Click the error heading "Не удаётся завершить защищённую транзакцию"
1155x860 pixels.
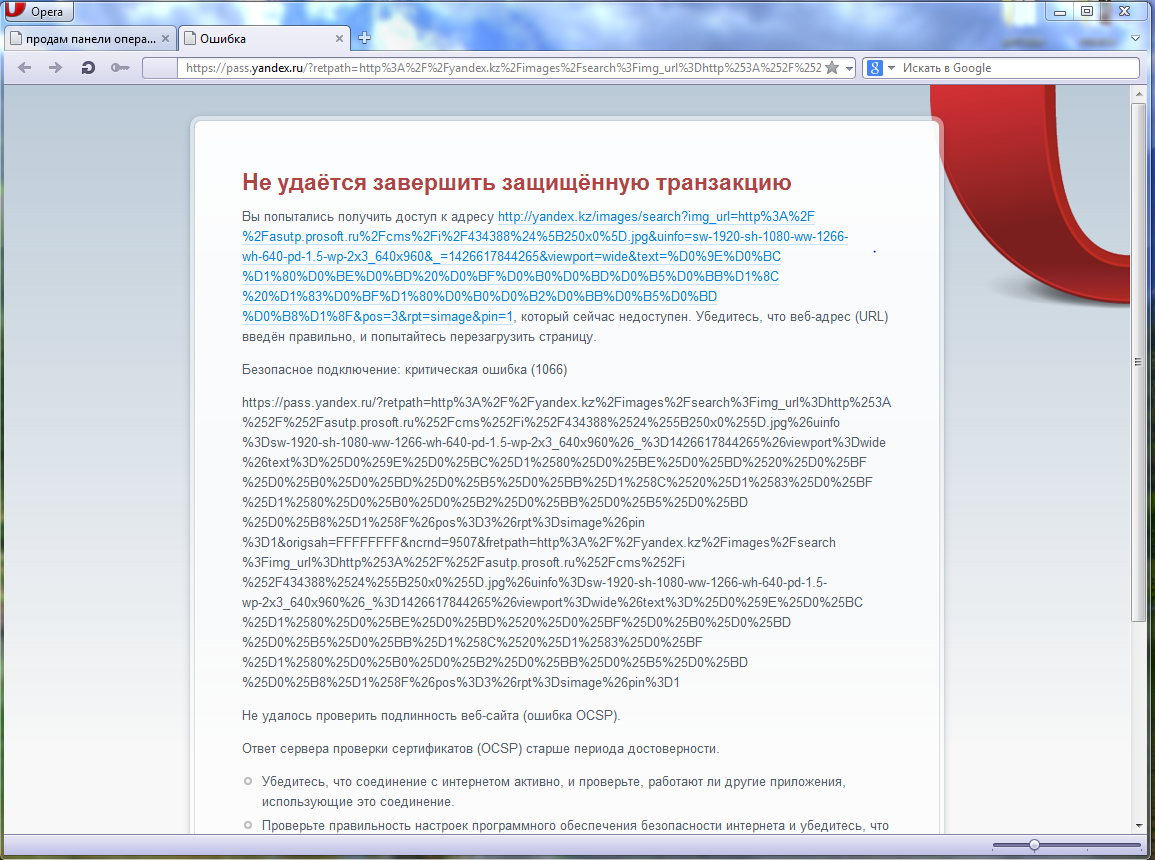[516, 182]
